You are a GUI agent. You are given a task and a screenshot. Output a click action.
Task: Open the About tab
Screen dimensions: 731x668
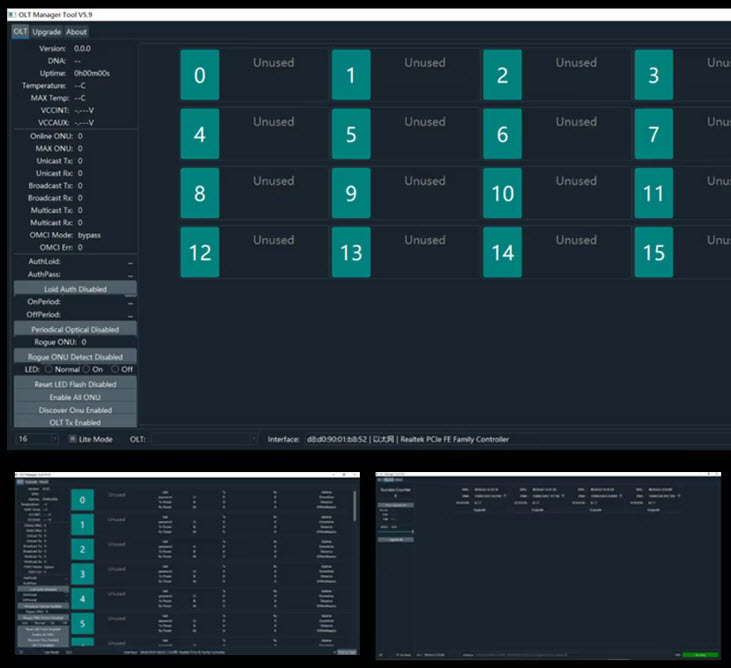76,32
